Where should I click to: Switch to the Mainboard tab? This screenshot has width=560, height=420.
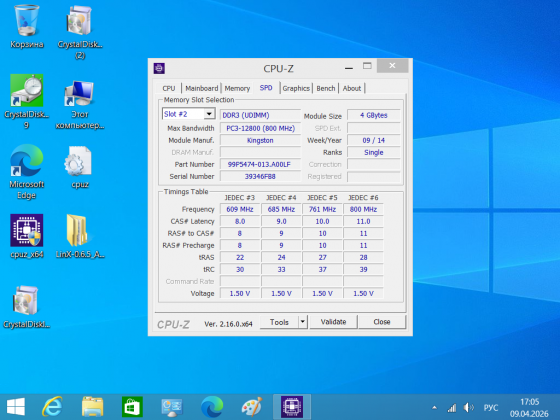click(201, 88)
